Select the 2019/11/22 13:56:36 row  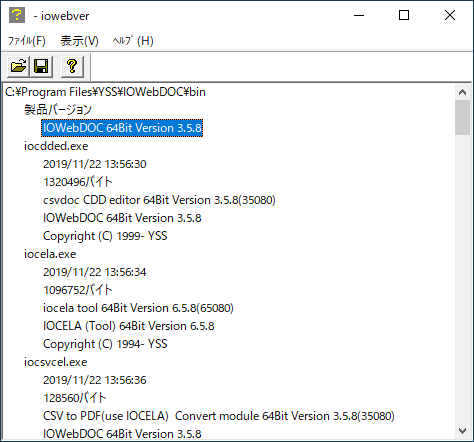95,380
